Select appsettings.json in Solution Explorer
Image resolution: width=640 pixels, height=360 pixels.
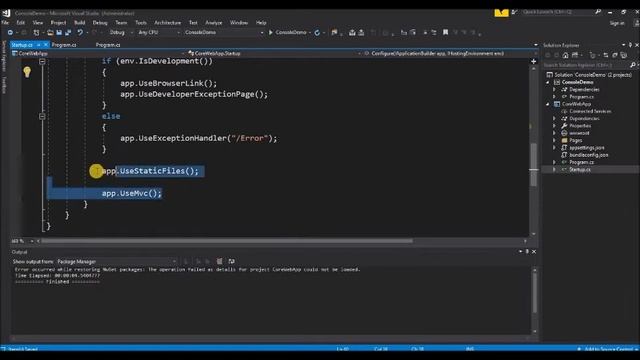tap(587, 148)
